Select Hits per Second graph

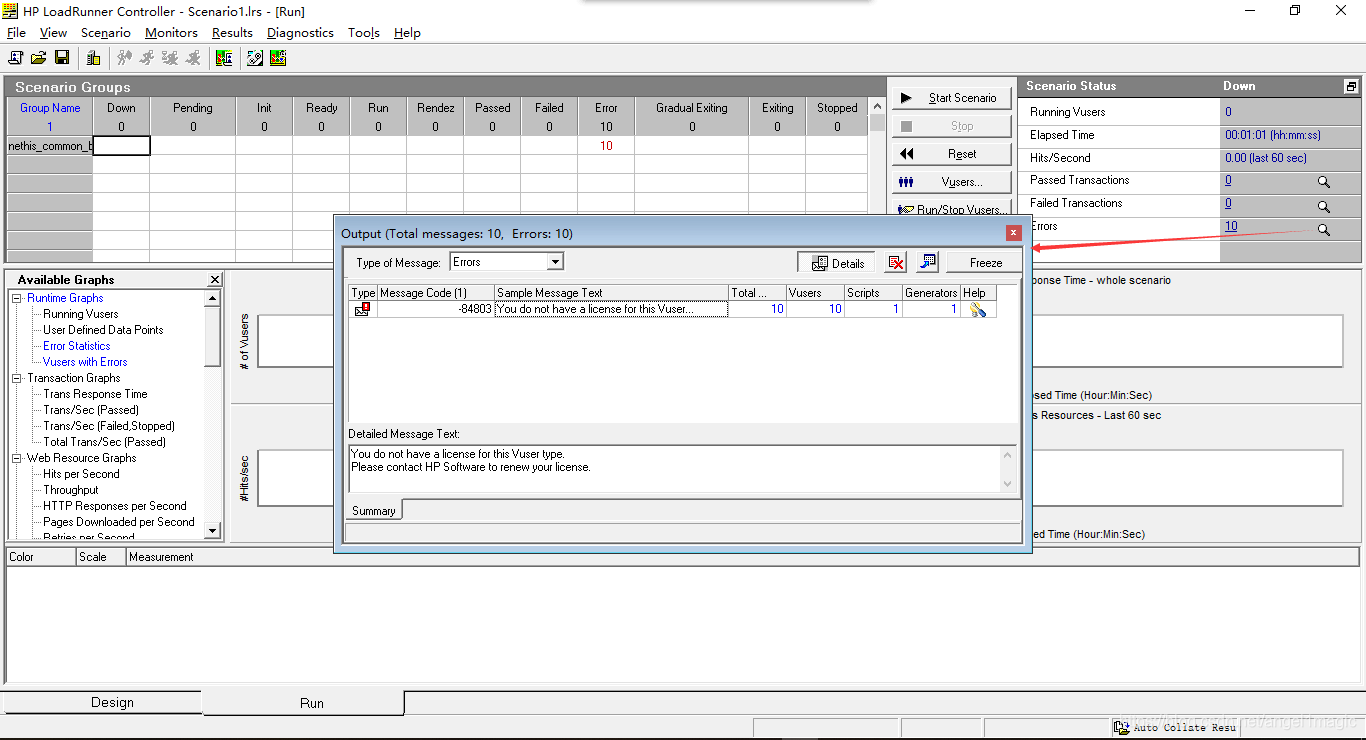click(x=81, y=474)
